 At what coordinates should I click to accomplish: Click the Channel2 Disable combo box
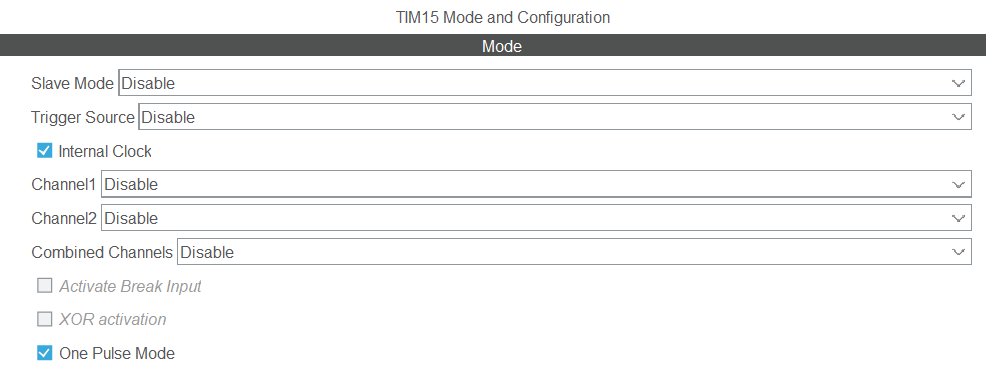(536, 218)
